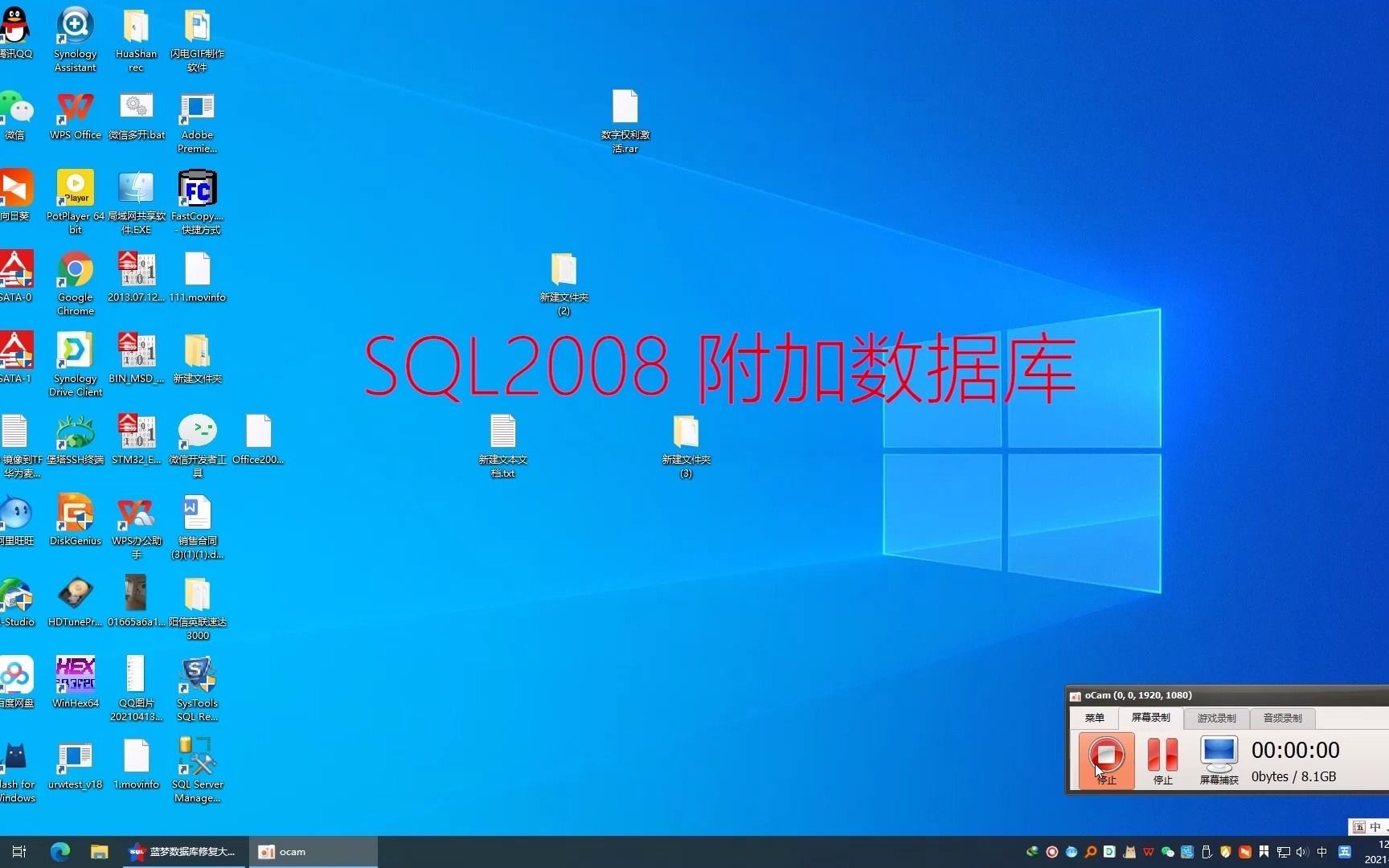The width and height of the screenshot is (1389, 868).
Task: Open the 新建文件夹 (3) folder
Action: [686, 444]
